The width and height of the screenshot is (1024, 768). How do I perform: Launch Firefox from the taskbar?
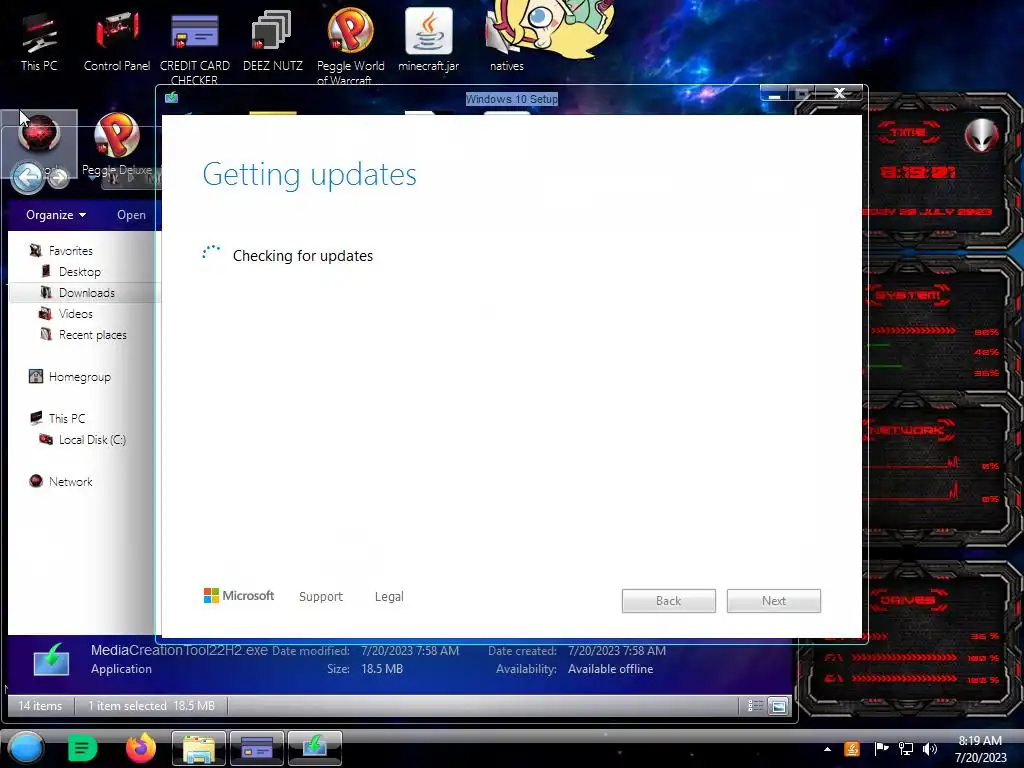(x=141, y=748)
